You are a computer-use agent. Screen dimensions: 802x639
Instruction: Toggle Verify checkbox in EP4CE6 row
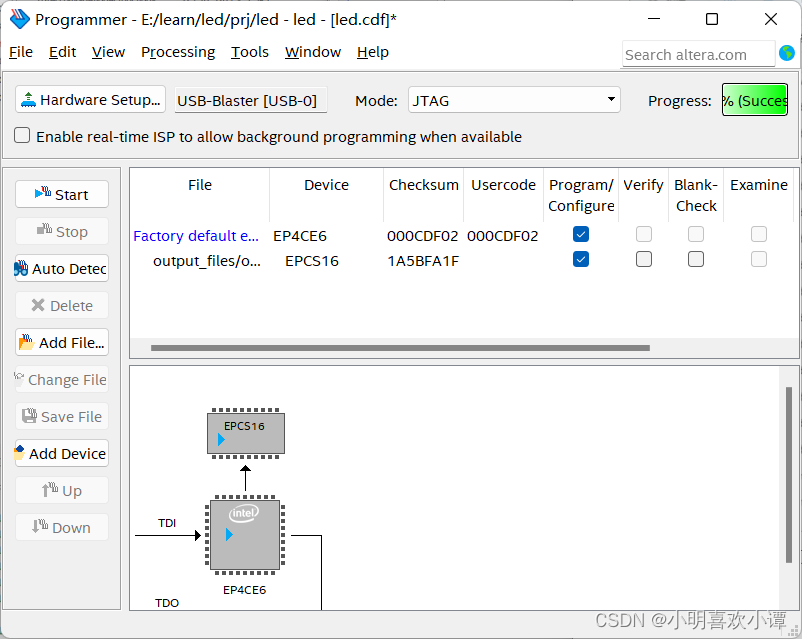tap(643, 234)
